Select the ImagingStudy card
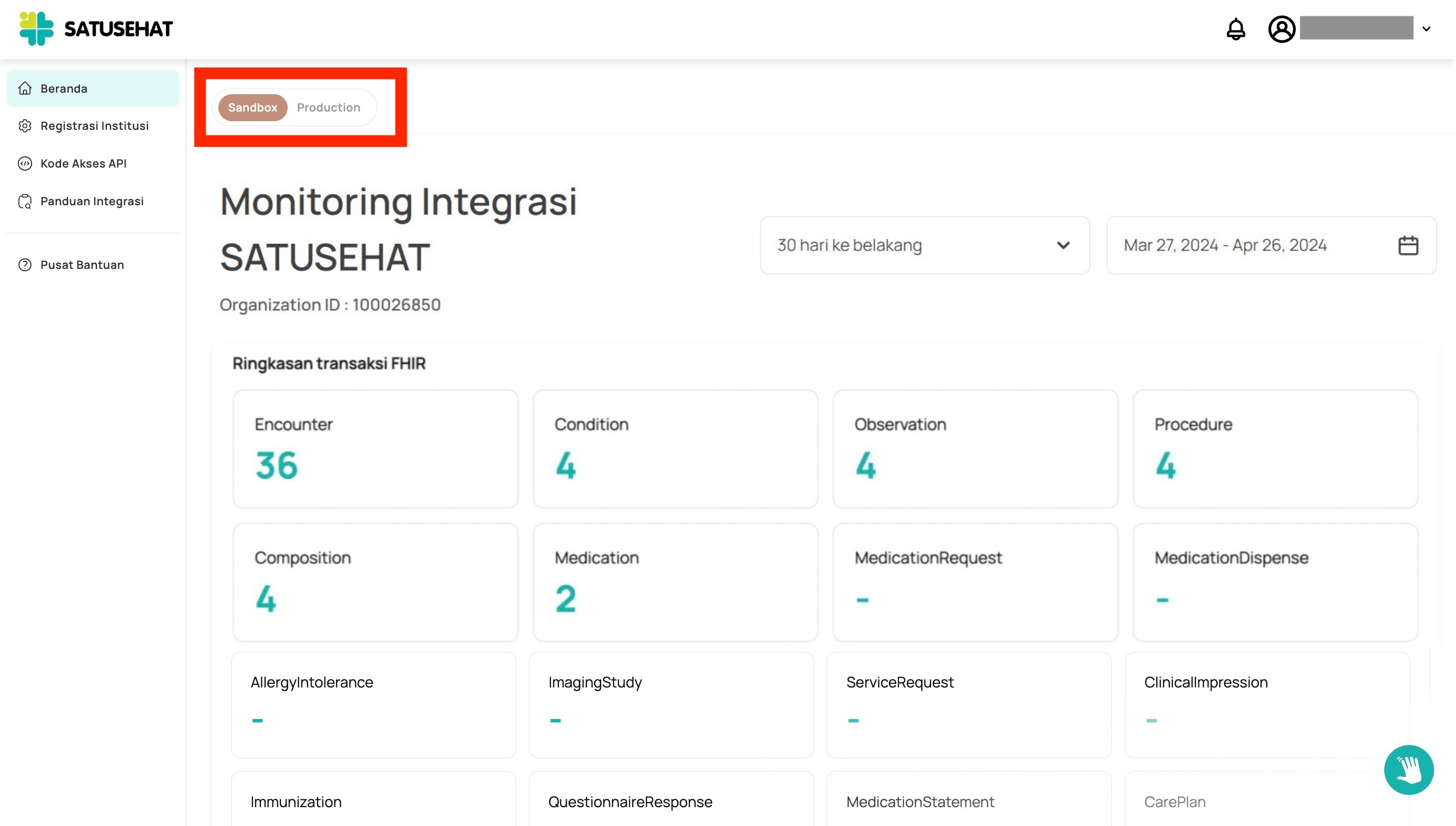Viewport: 1456px width, 826px height. [x=671, y=705]
